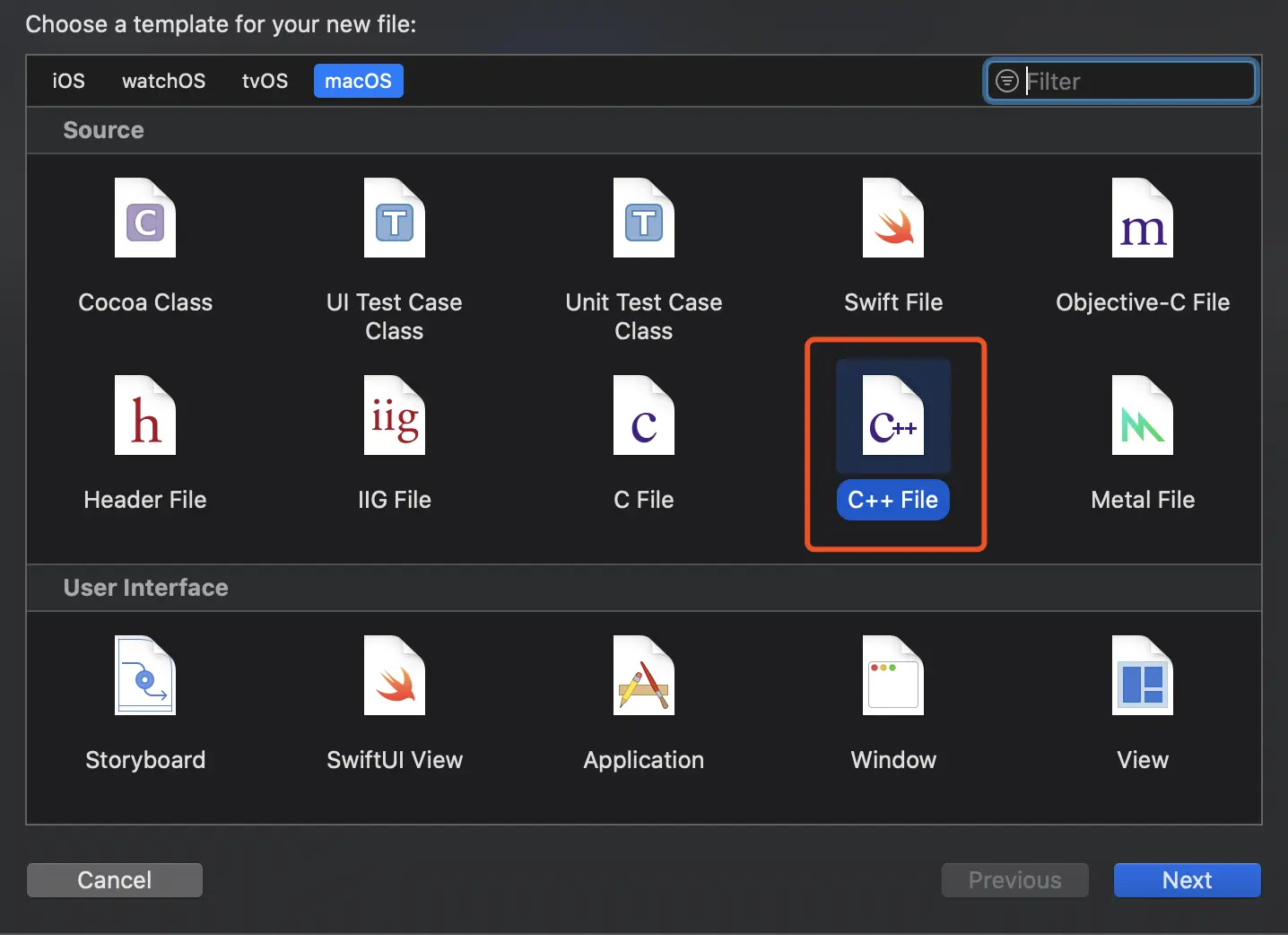Pick the Unit Test Case Class icon
Screen dimensions: 1288x935
(644, 218)
